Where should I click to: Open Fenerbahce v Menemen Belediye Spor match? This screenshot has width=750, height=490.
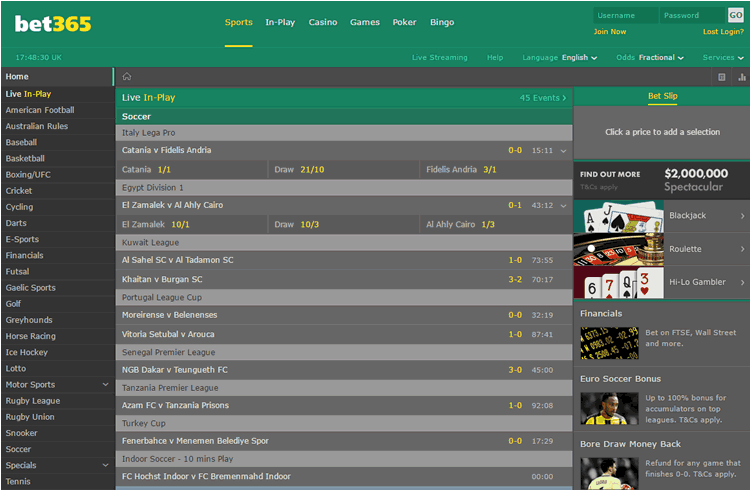(x=344, y=441)
